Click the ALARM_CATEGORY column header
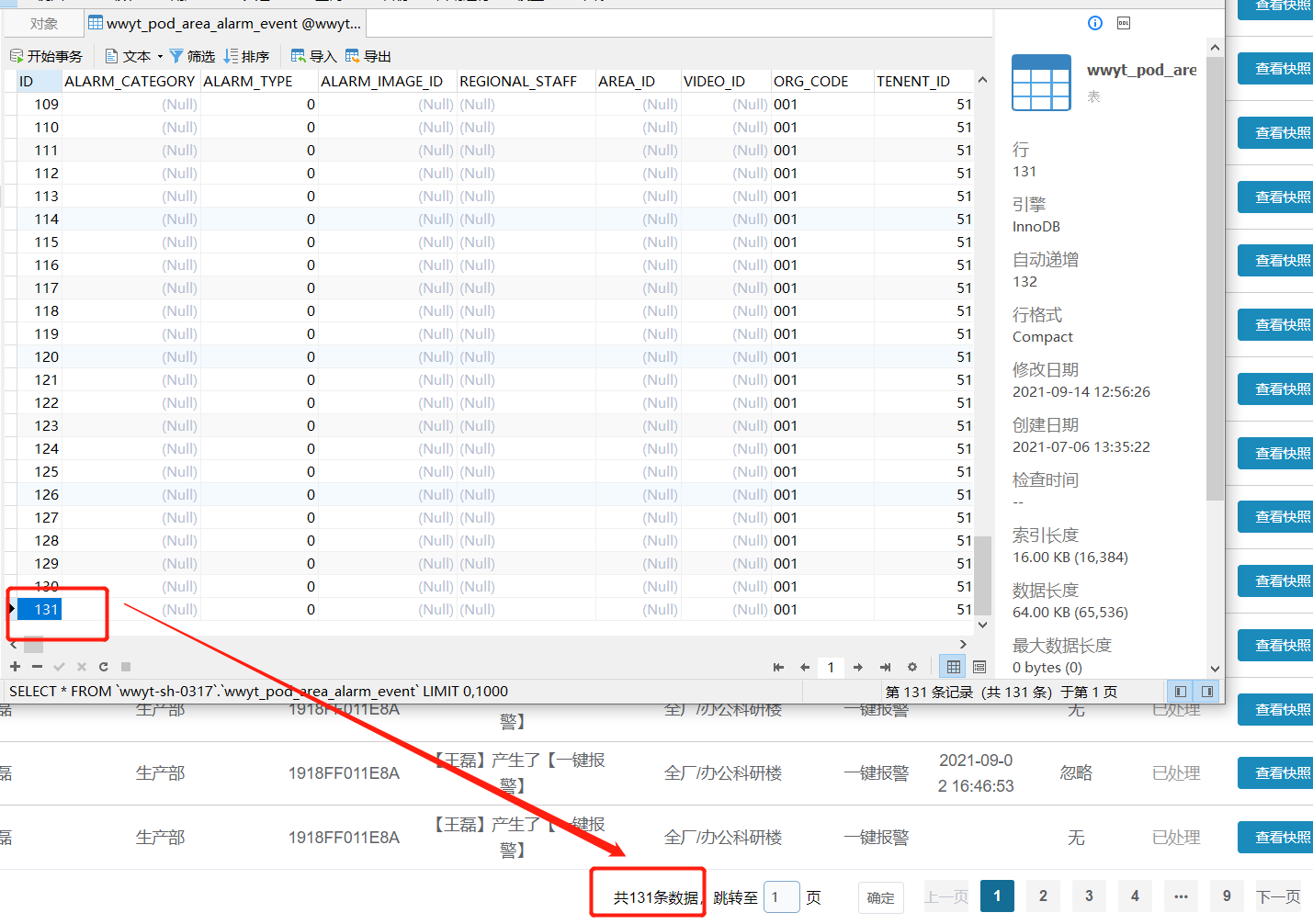 click(130, 81)
